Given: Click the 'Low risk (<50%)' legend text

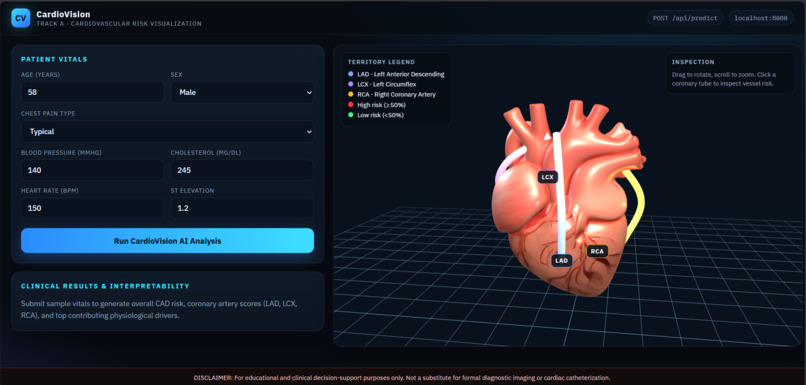Looking at the screenshot, I should coord(381,115).
